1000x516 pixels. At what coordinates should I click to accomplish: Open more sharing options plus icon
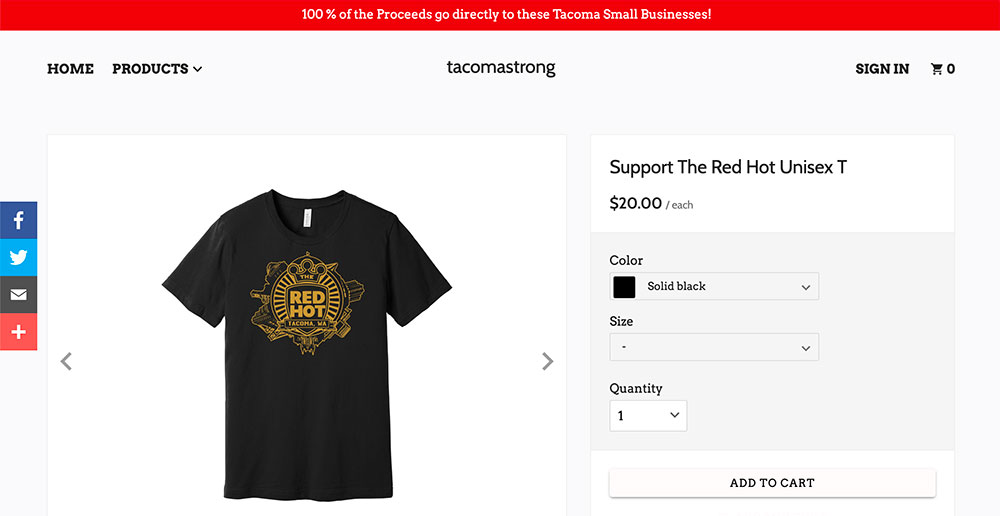(18, 332)
